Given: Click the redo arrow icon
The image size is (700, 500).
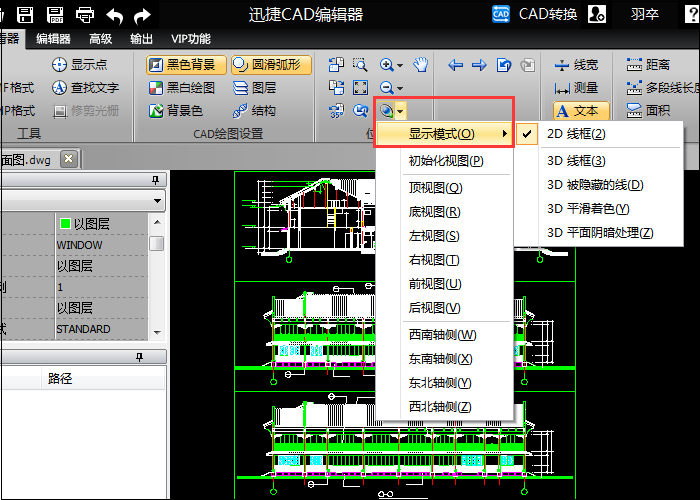Looking at the screenshot, I should (144, 14).
